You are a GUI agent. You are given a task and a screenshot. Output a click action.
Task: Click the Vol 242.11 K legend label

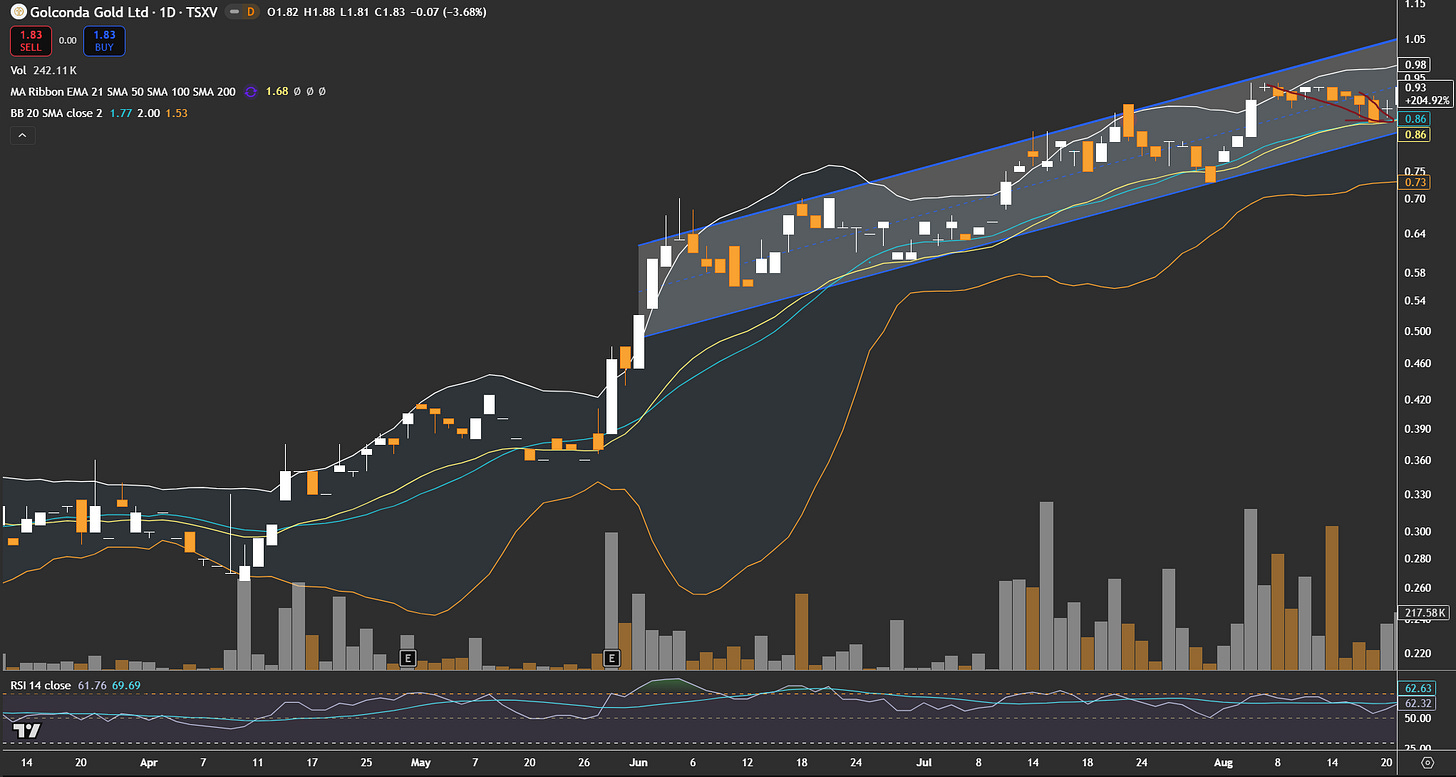[x=44, y=71]
